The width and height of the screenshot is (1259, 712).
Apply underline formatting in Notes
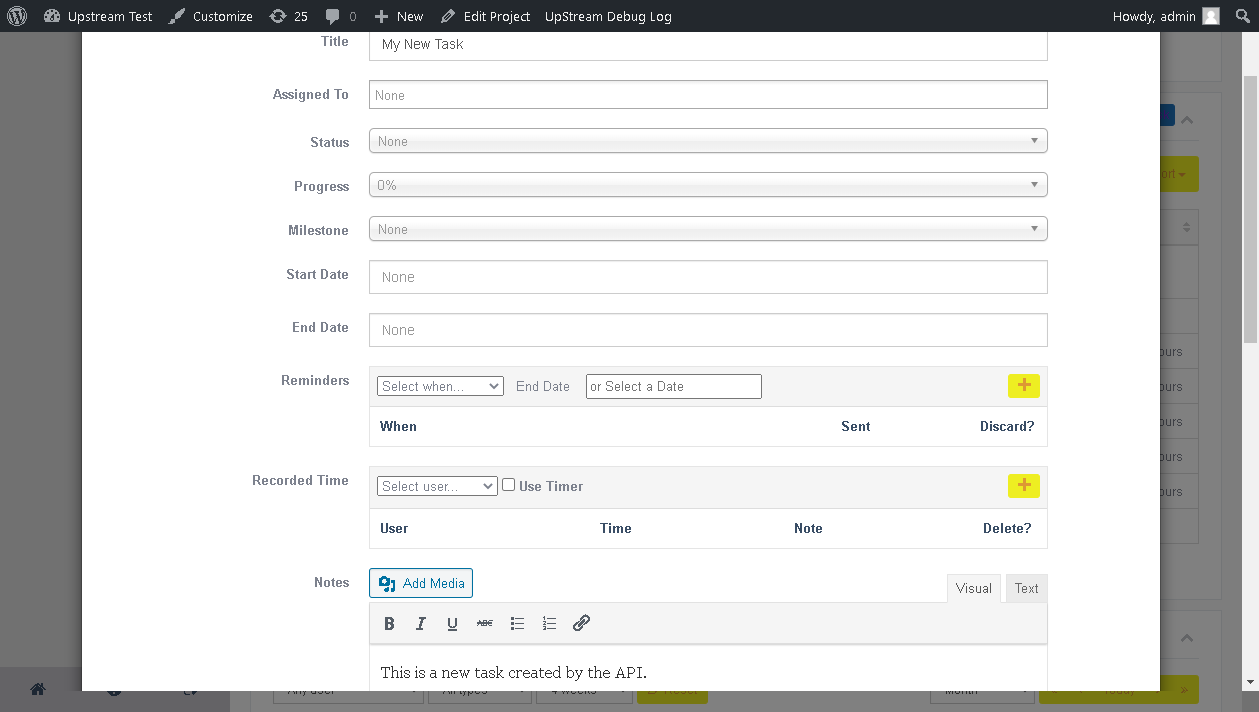click(452, 623)
